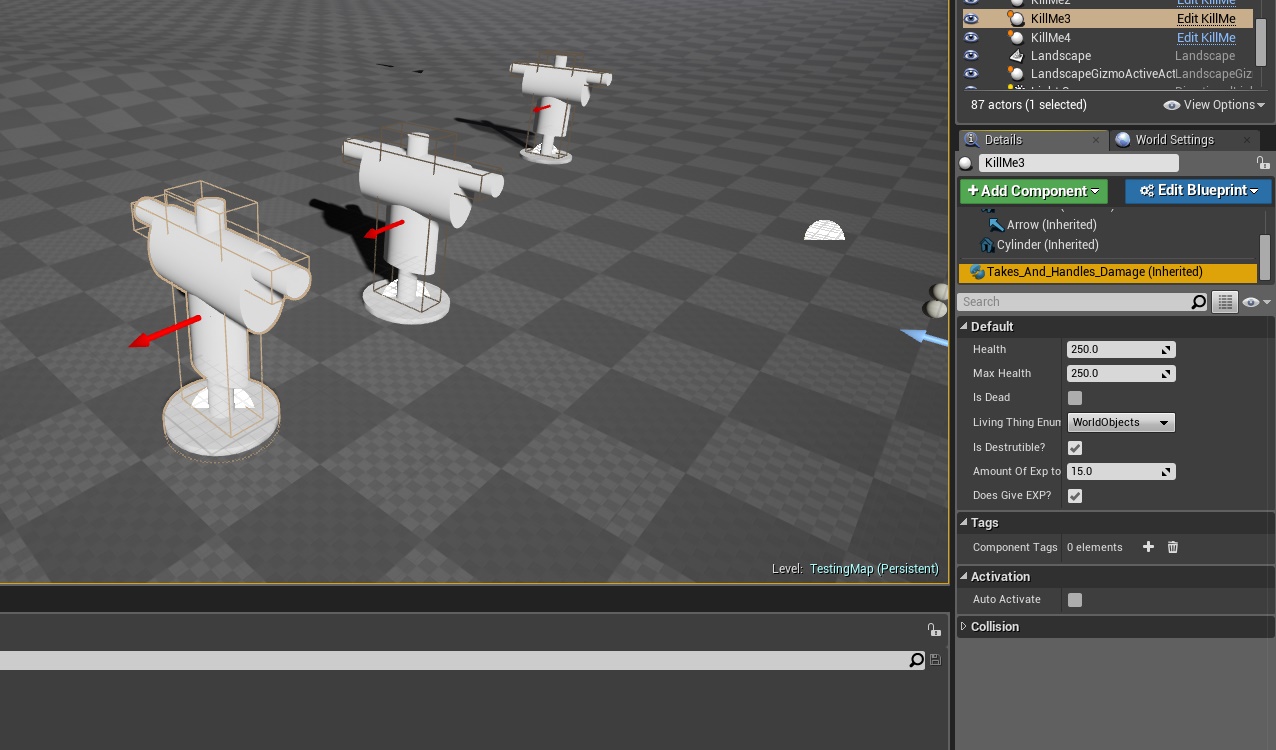Viewport: 1276px width, 750px height.
Task: Open details view options eye dropdown
Action: coord(1256,302)
